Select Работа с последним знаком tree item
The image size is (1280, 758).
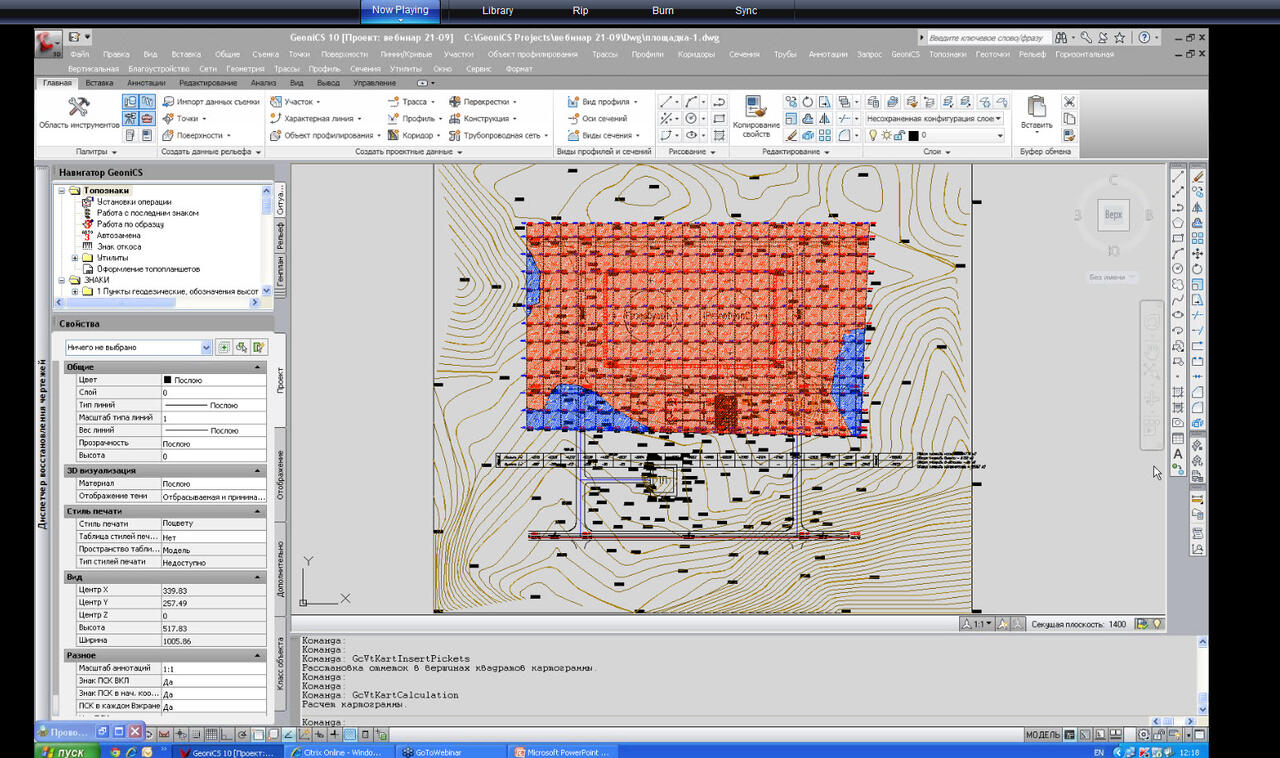pos(147,213)
